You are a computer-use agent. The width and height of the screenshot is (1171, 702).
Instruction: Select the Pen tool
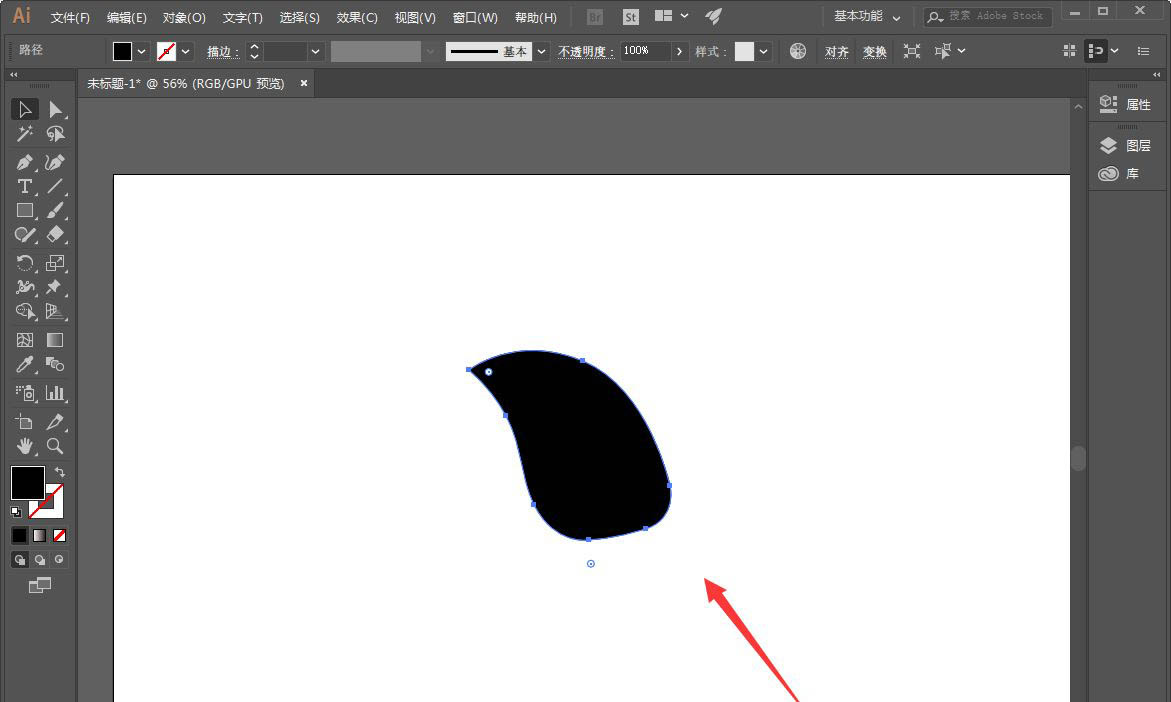[x=25, y=162]
